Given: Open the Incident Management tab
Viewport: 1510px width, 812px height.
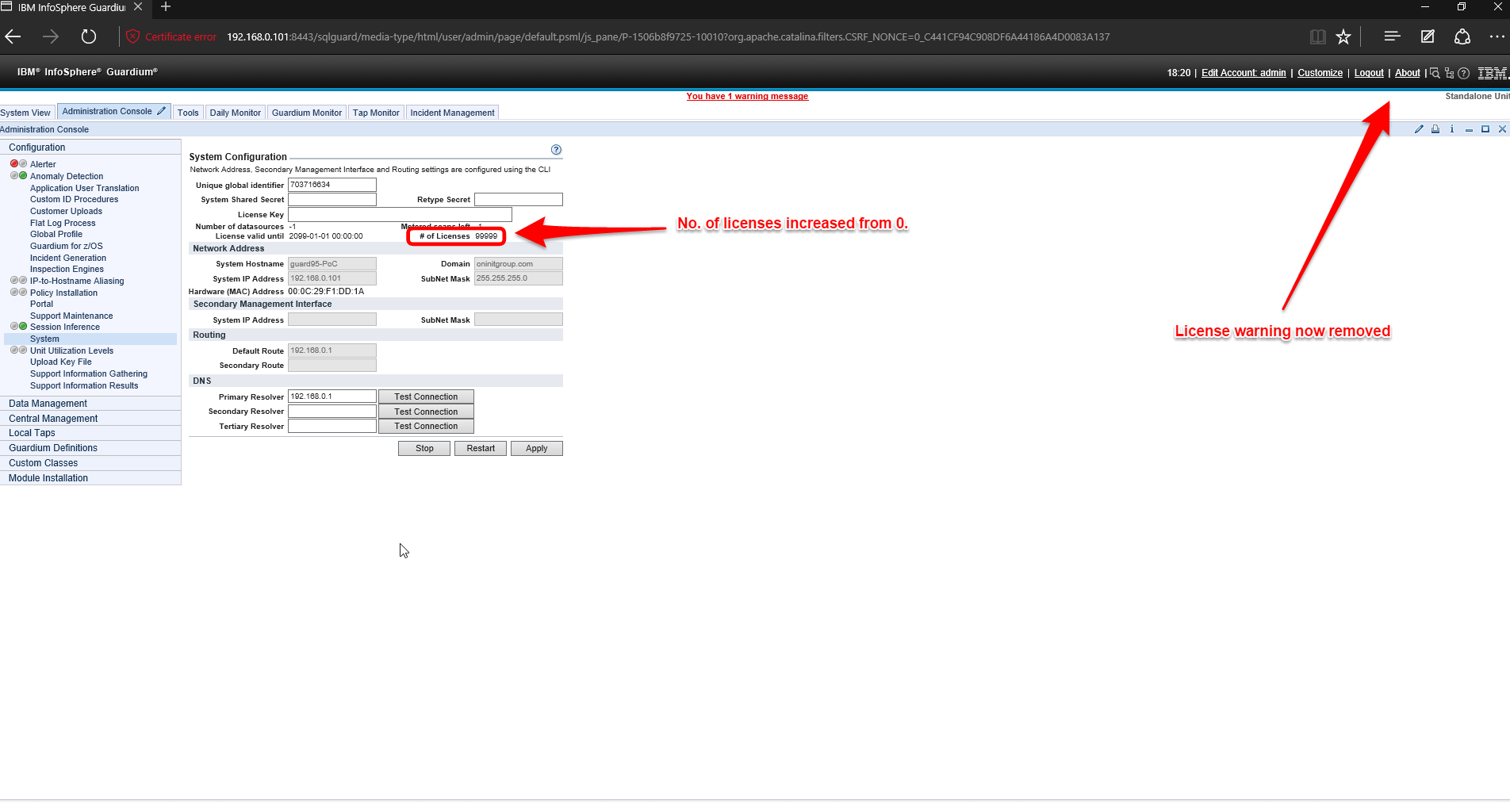Looking at the screenshot, I should click(x=452, y=113).
